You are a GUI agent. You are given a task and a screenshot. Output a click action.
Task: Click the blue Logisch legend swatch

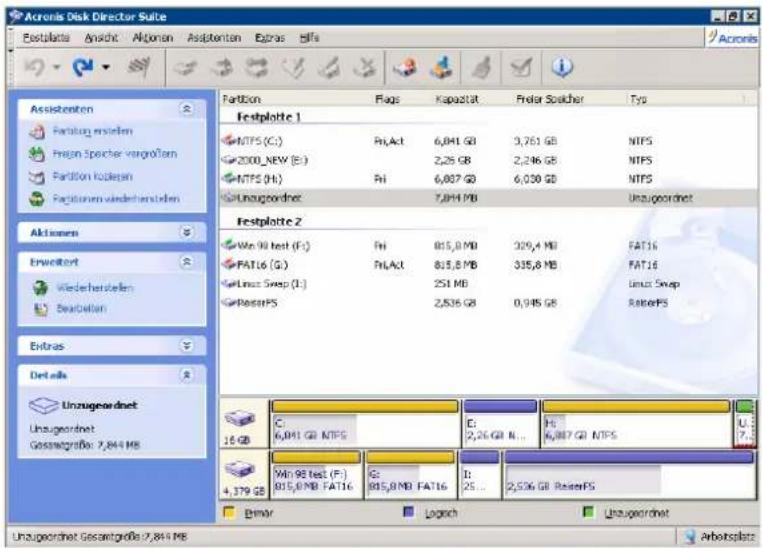tap(409, 512)
